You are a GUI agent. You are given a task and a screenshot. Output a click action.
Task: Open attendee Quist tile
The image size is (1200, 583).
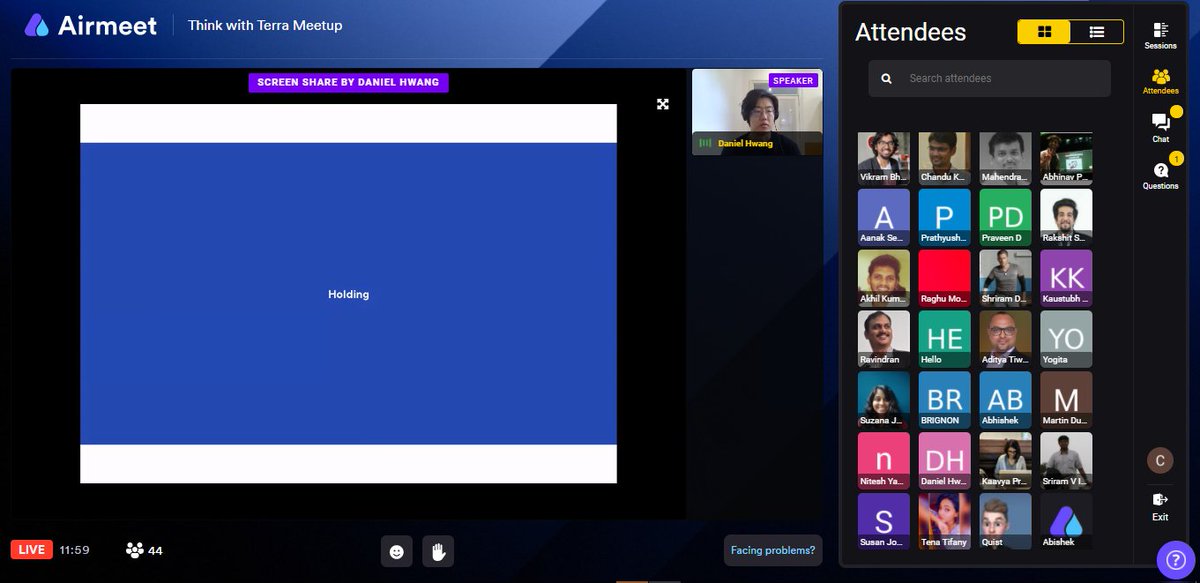pyautogui.click(x=1005, y=521)
